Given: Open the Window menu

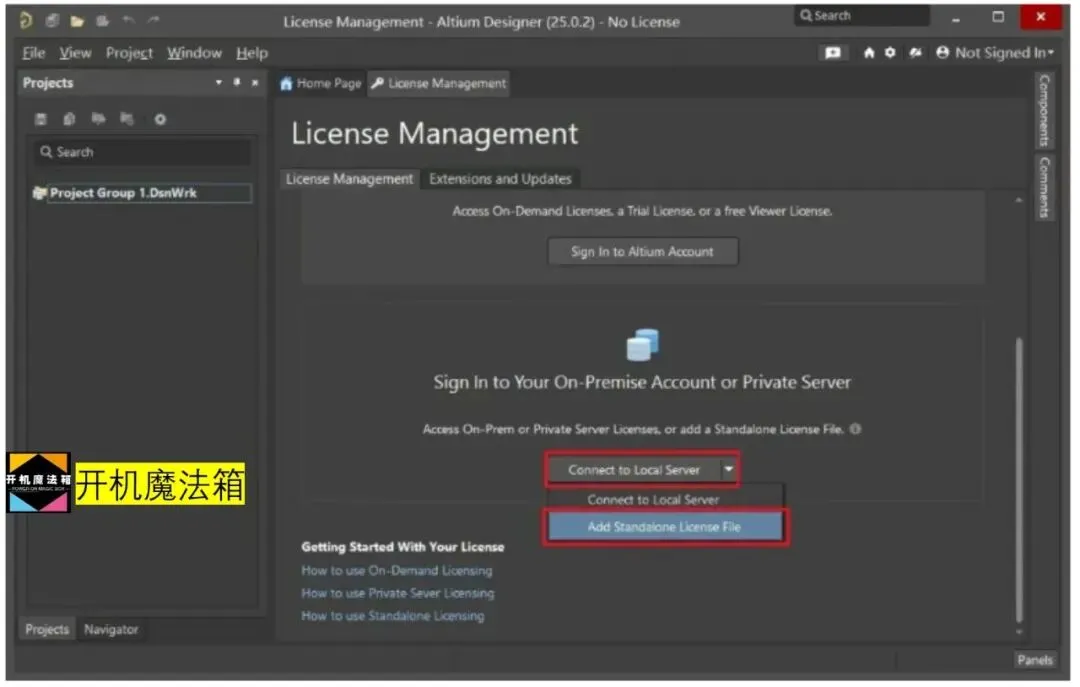Looking at the screenshot, I should point(194,53).
